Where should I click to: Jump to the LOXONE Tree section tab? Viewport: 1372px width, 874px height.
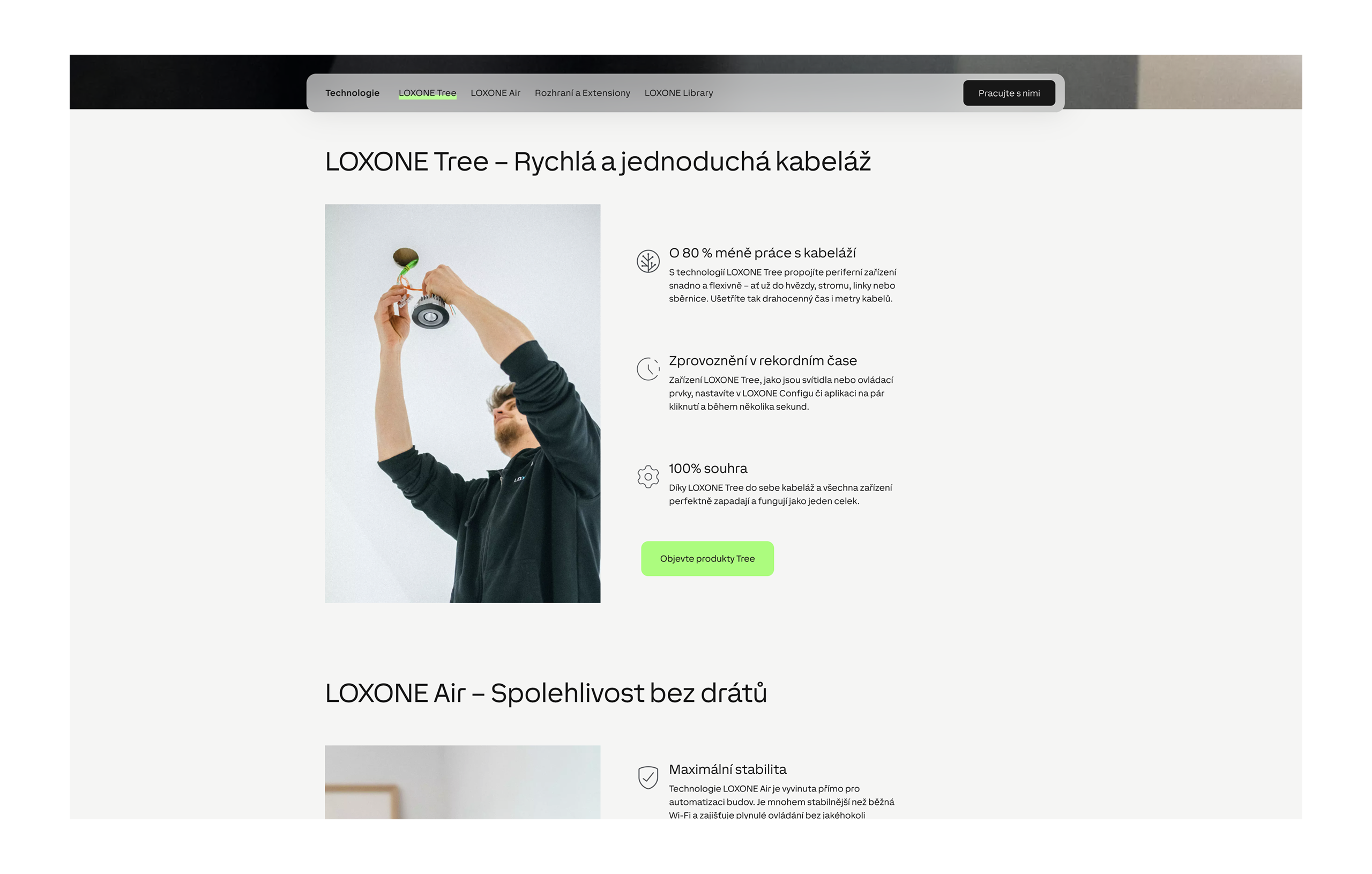coord(427,93)
